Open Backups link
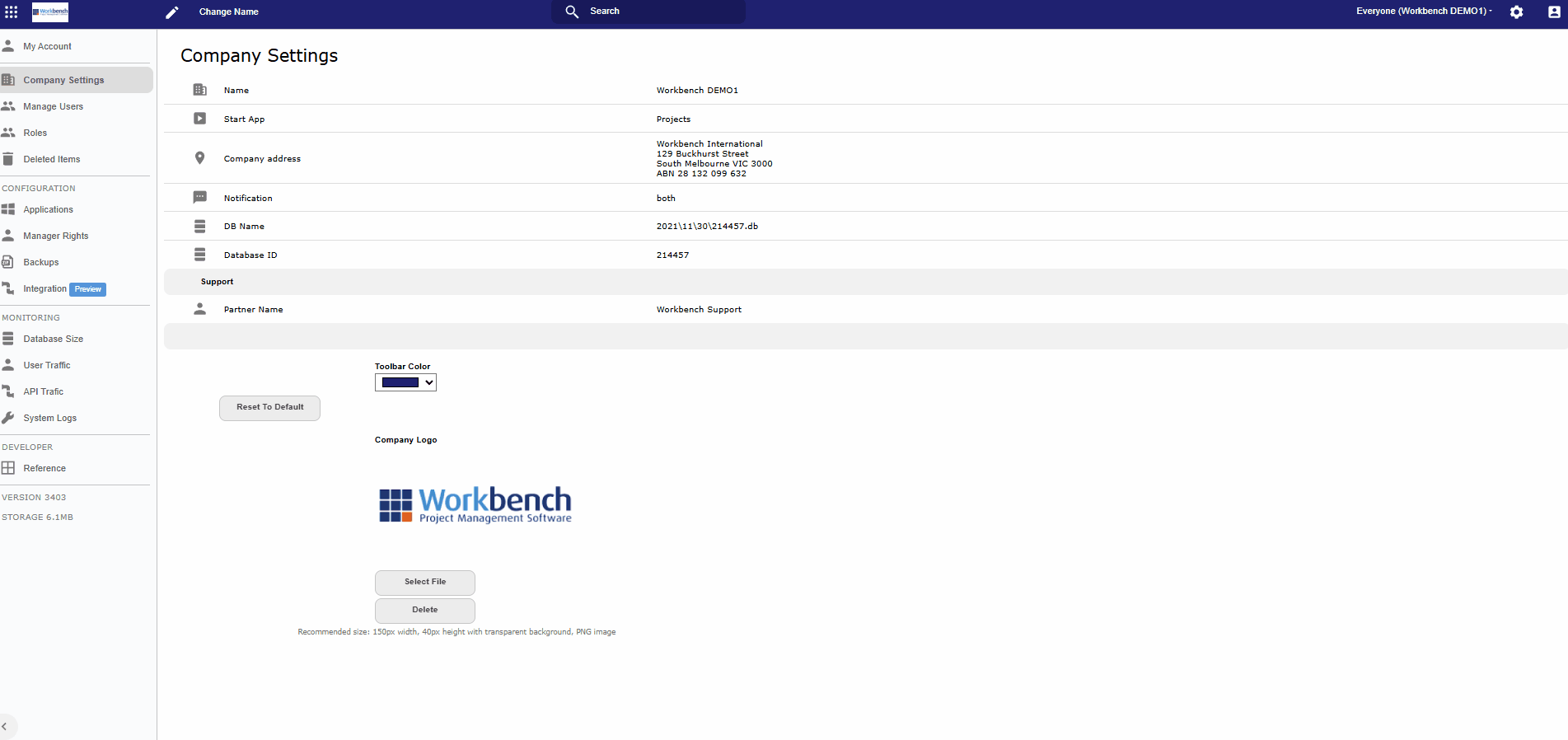Screen dimensions: 1568x740 pyautogui.click(x=40, y=262)
